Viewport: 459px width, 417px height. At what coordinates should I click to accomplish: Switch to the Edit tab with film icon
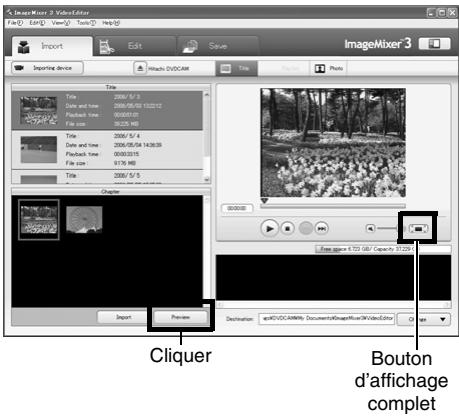pyautogui.click(x=135, y=46)
